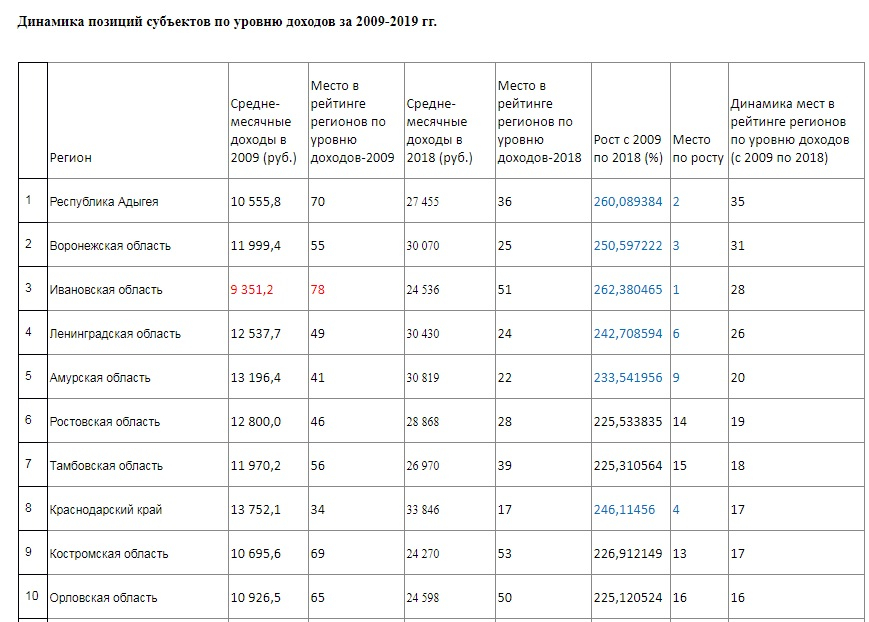Viewport: 869px width, 622px height.
Task: Select the region 'Тамбовская область'
Action: click(x=106, y=466)
